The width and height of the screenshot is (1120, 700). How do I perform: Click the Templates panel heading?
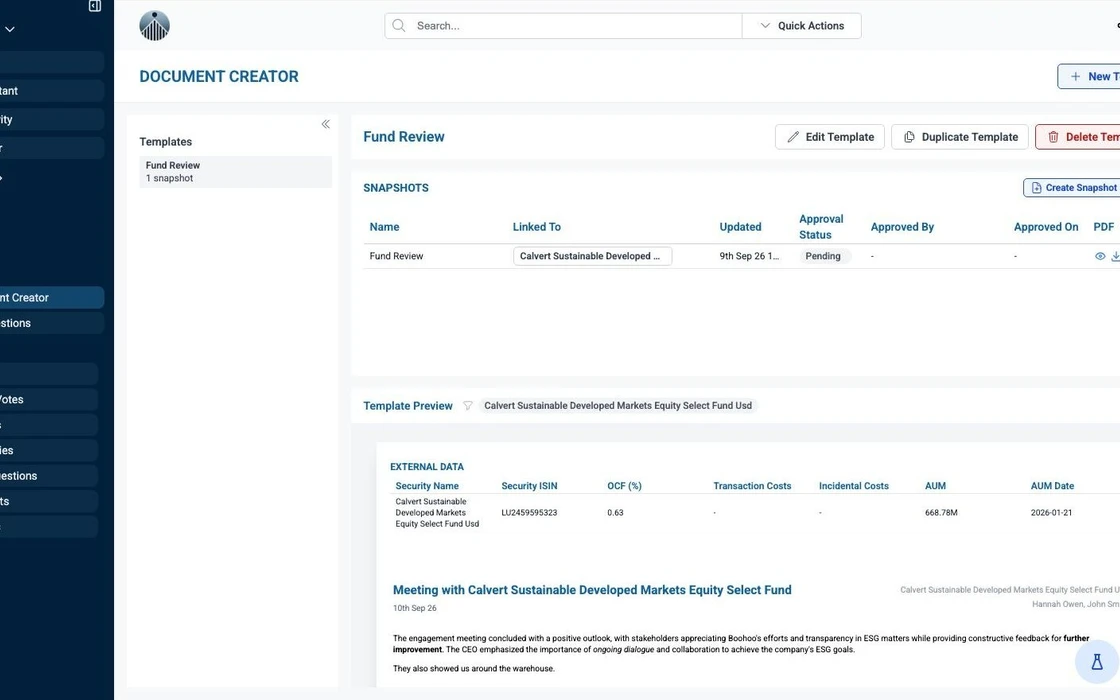point(166,142)
